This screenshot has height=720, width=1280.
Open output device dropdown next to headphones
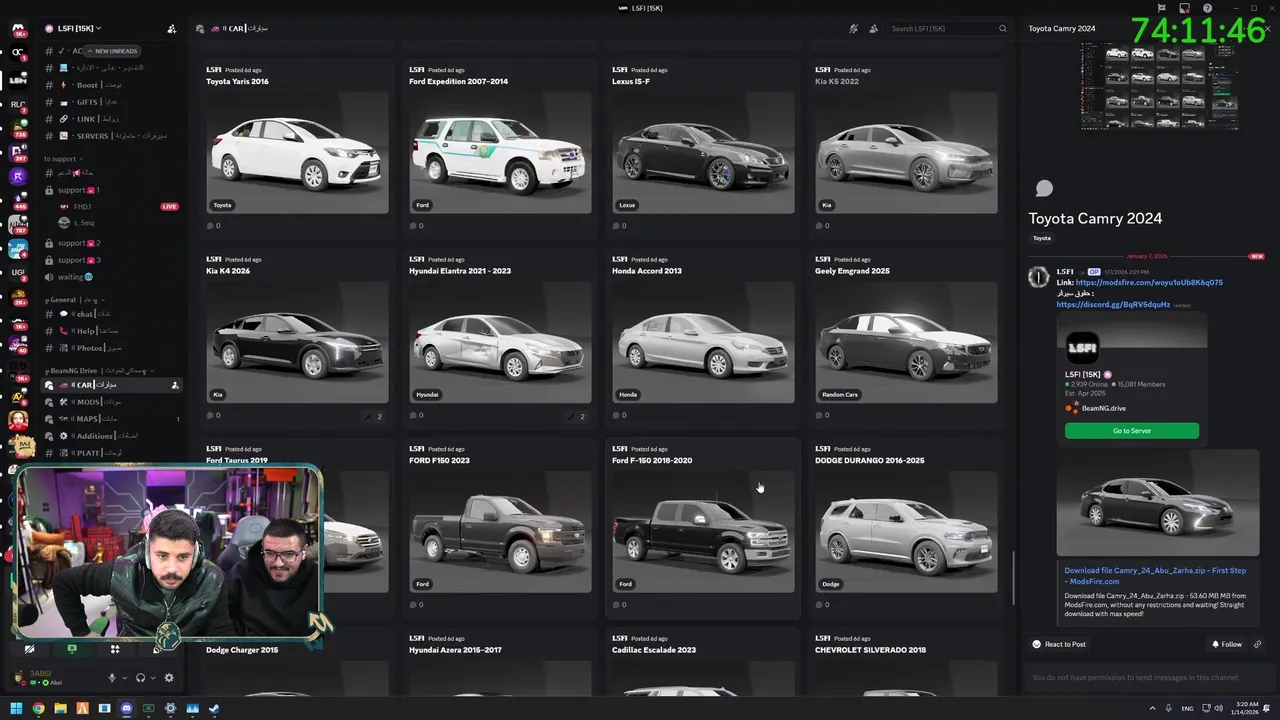[152, 678]
